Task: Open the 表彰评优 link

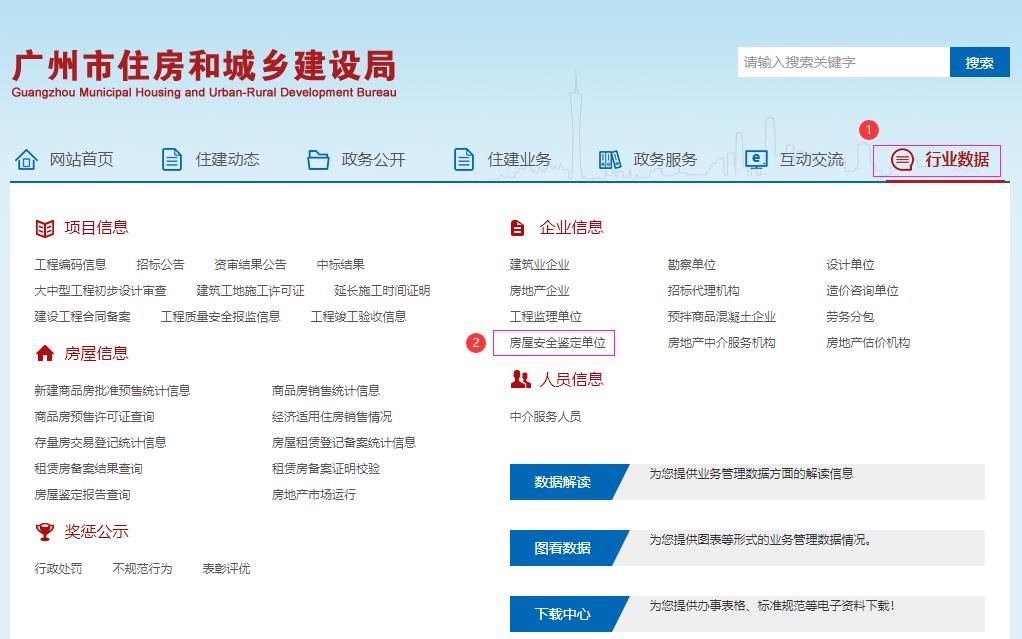Action: [226, 569]
